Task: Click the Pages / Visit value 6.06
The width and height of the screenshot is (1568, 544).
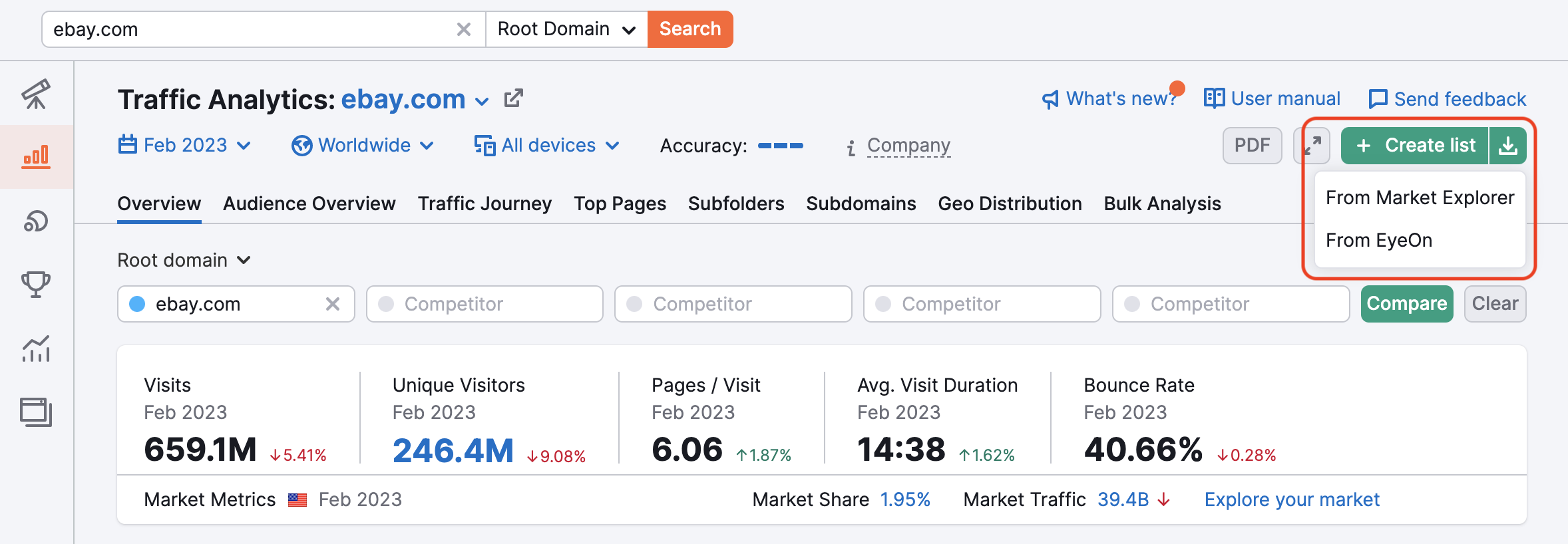Action: [687, 450]
